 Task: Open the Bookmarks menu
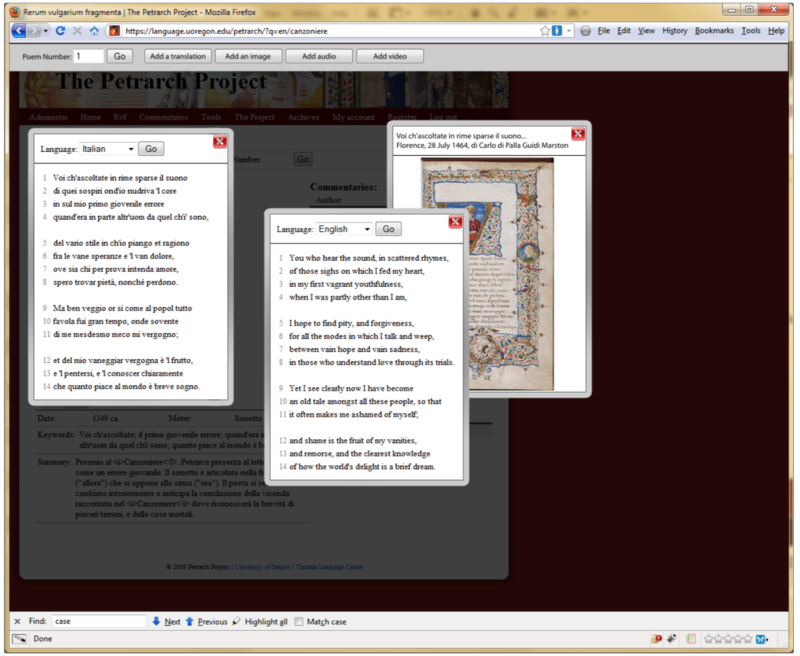[714, 31]
